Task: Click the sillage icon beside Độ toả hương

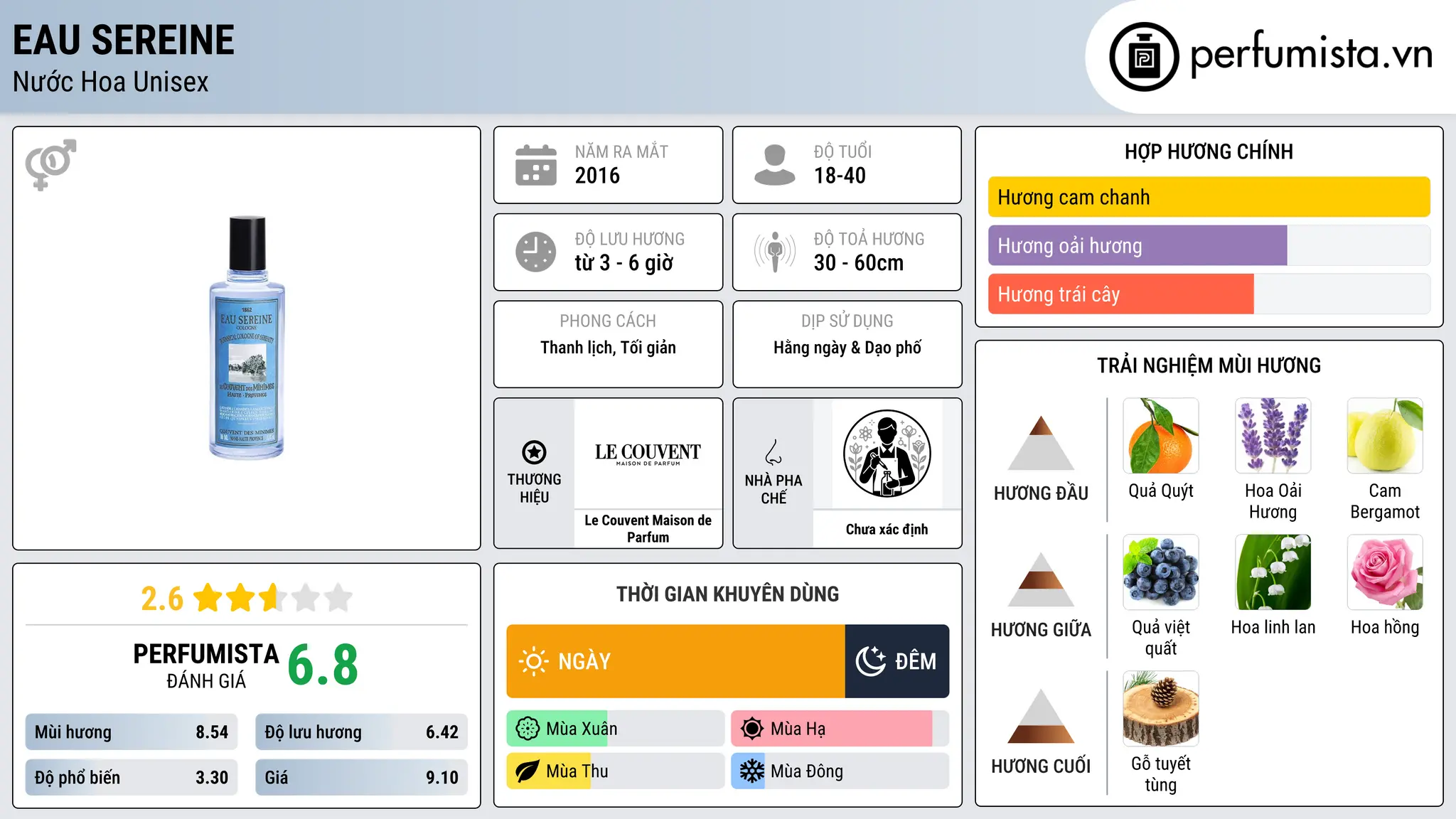Action: click(x=775, y=252)
